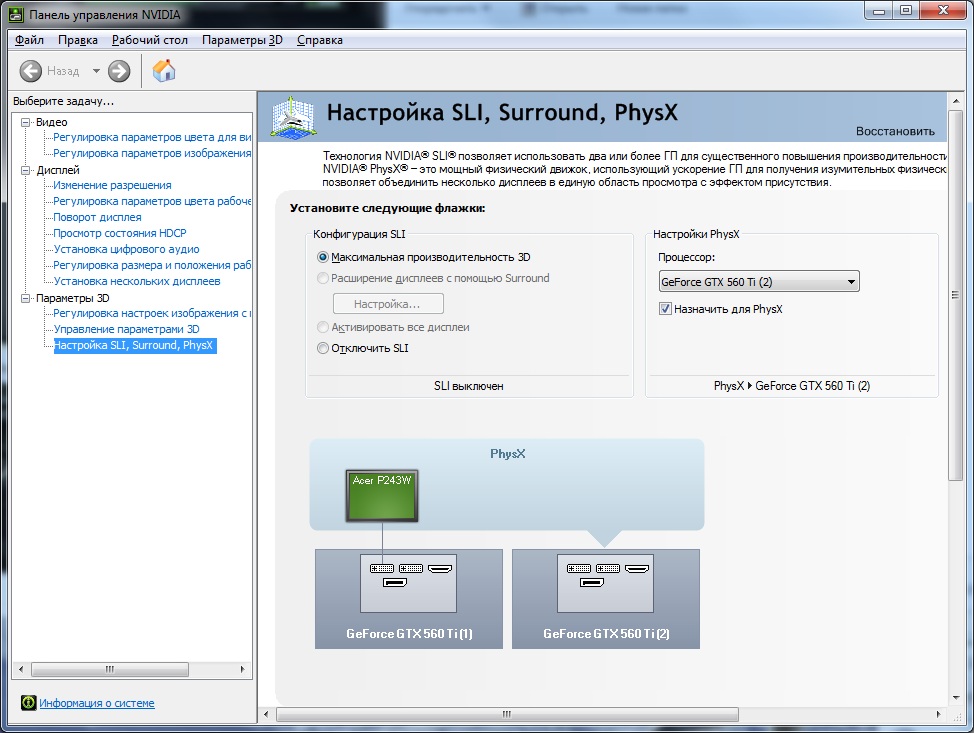Open the Параметры 3D menu
This screenshot has height=733, width=974.
tap(242, 40)
